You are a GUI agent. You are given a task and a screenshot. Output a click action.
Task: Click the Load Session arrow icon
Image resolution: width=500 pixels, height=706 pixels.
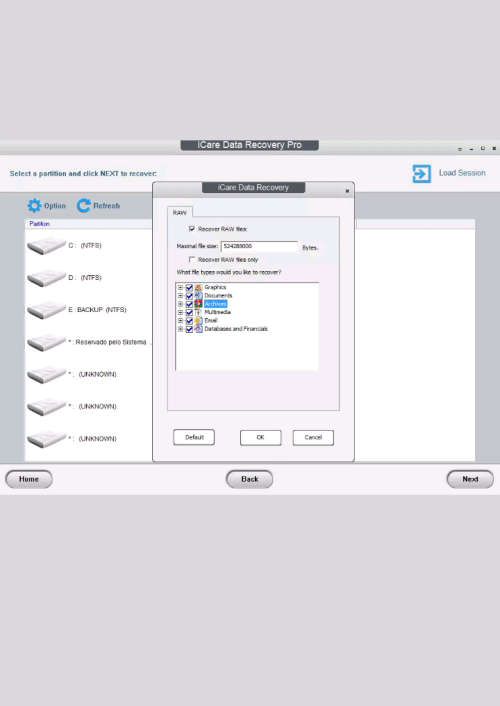[x=422, y=173]
